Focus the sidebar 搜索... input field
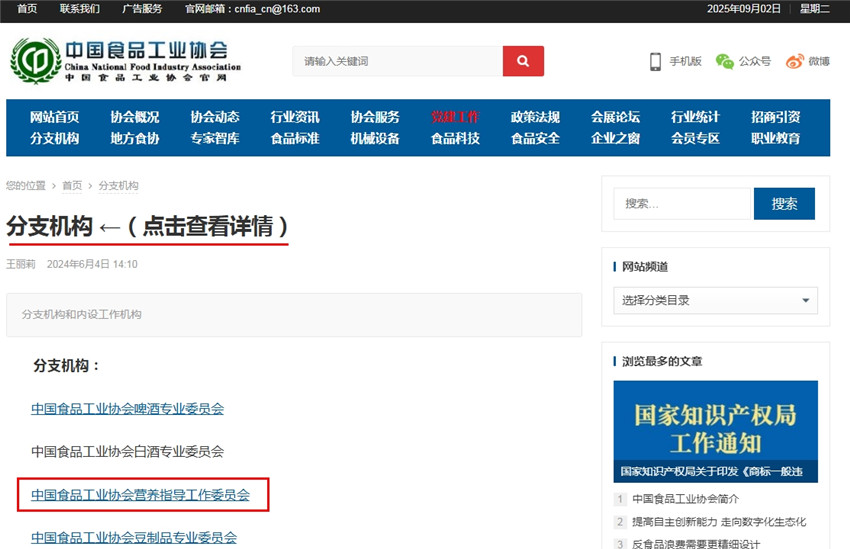 coord(682,204)
